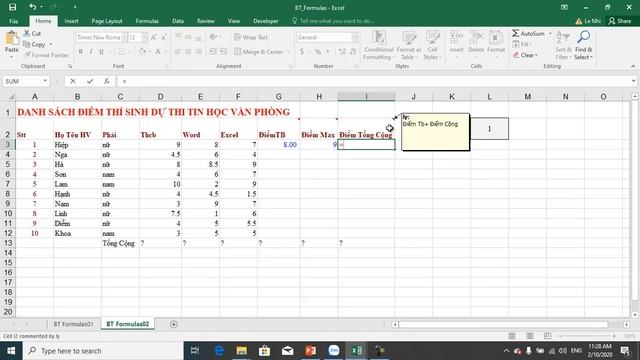Image resolution: width=640 pixels, height=360 pixels.
Task: Open the Times New Roman font dropdown
Action: (x=124, y=37)
